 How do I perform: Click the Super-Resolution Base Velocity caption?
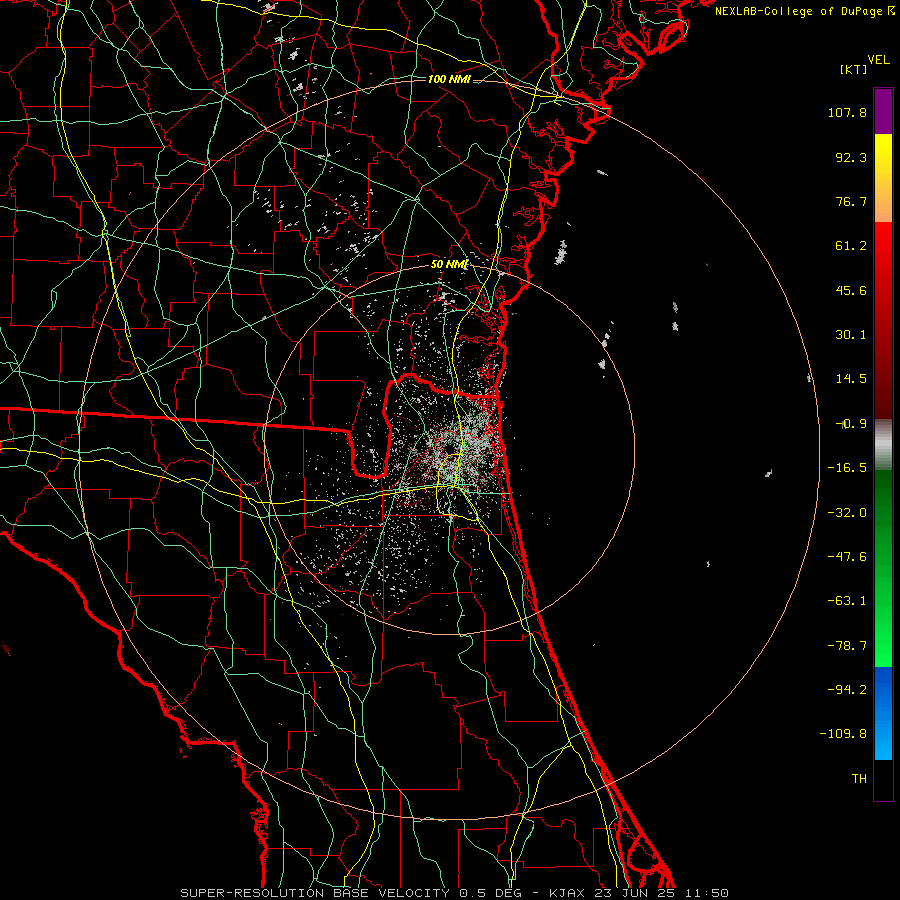click(x=455, y=893)
